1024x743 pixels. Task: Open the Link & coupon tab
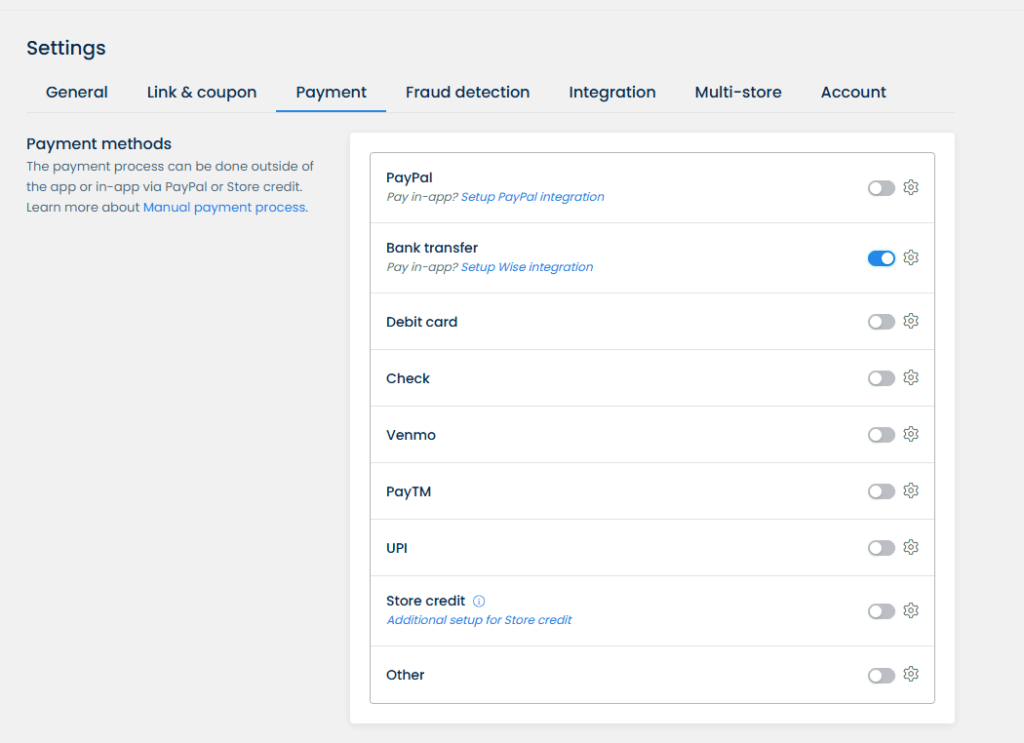202,92
